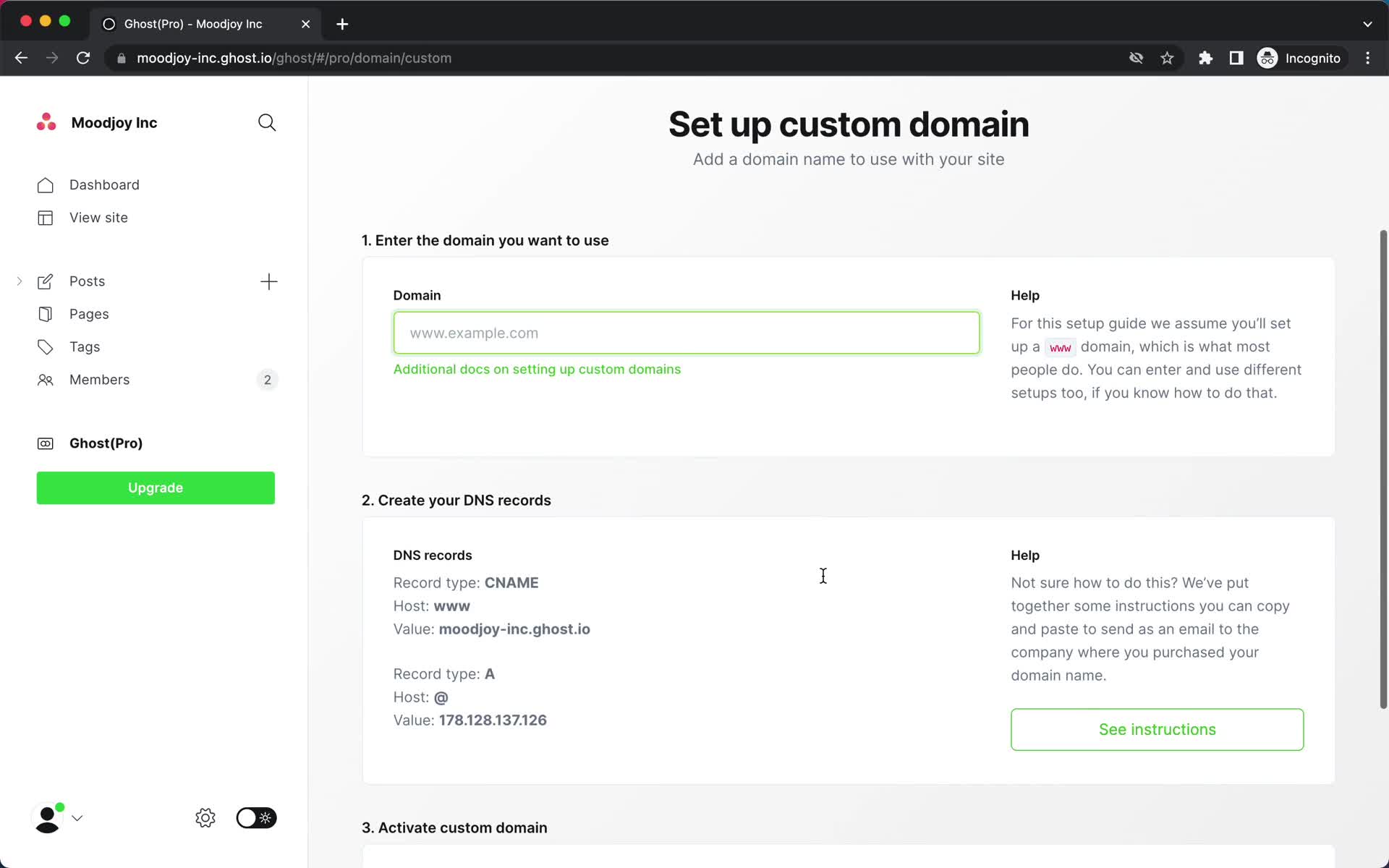Click the Search icon at top left

[266, 122]
